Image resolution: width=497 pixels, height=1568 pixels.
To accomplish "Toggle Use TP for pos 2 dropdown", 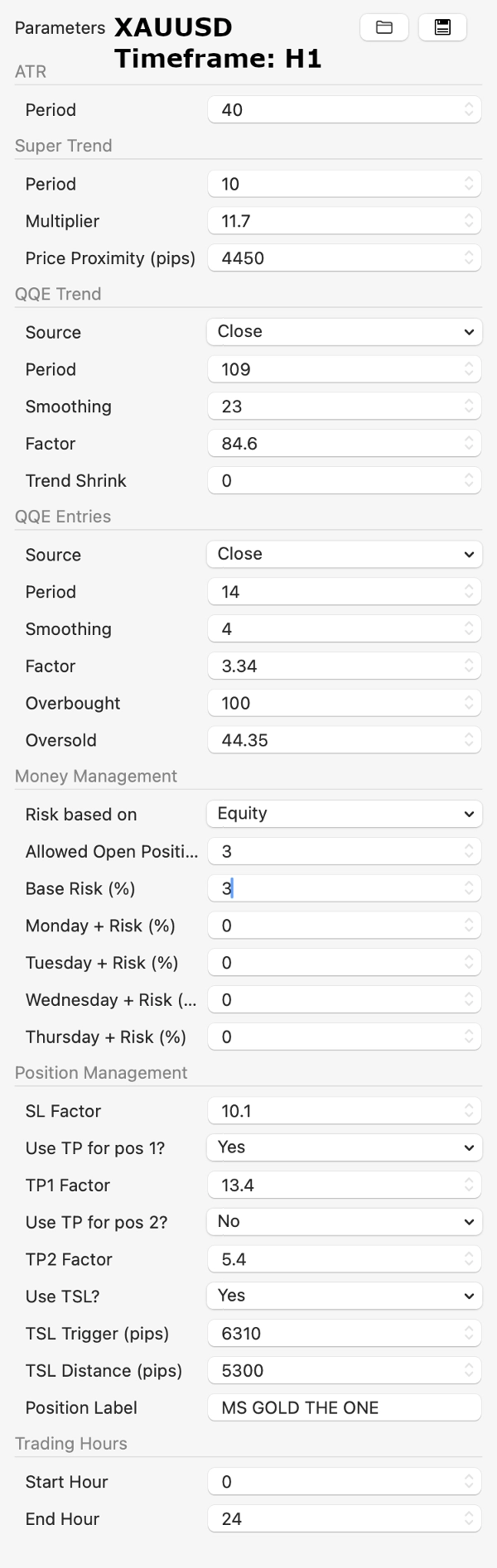I will [x=344, y=1222].
